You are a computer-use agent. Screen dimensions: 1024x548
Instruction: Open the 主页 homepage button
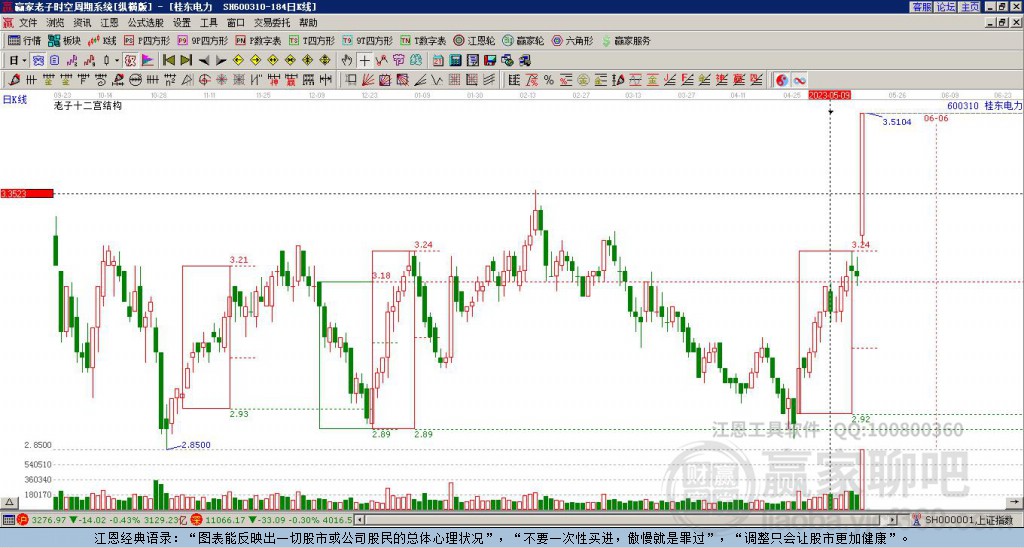click(x=969, y=7)
